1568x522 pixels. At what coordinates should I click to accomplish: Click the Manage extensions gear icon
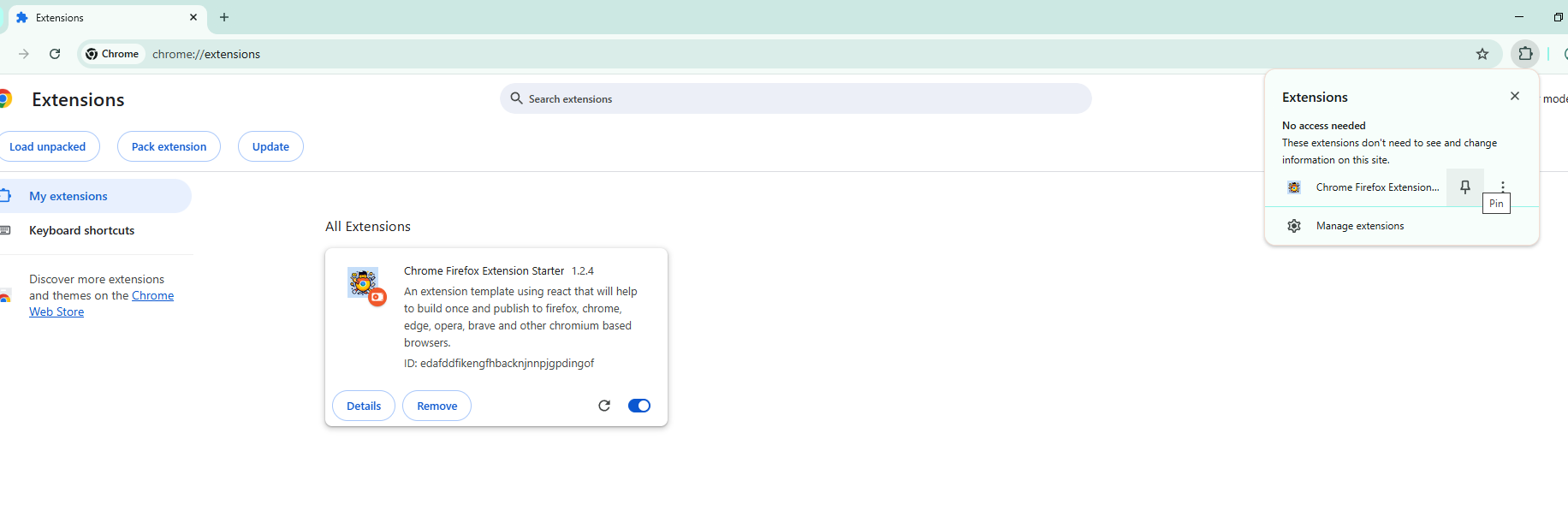pyautogui.click(x=1294, y=226)
